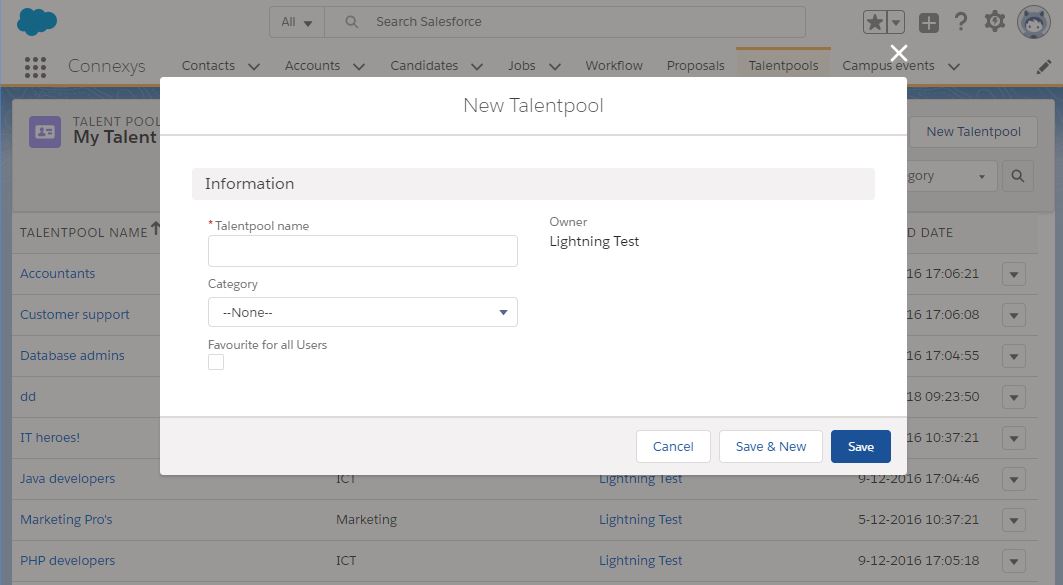1063x585 pixels.
Task: Sort by Talentpool Name column header
Action: [x=83, y=233]
